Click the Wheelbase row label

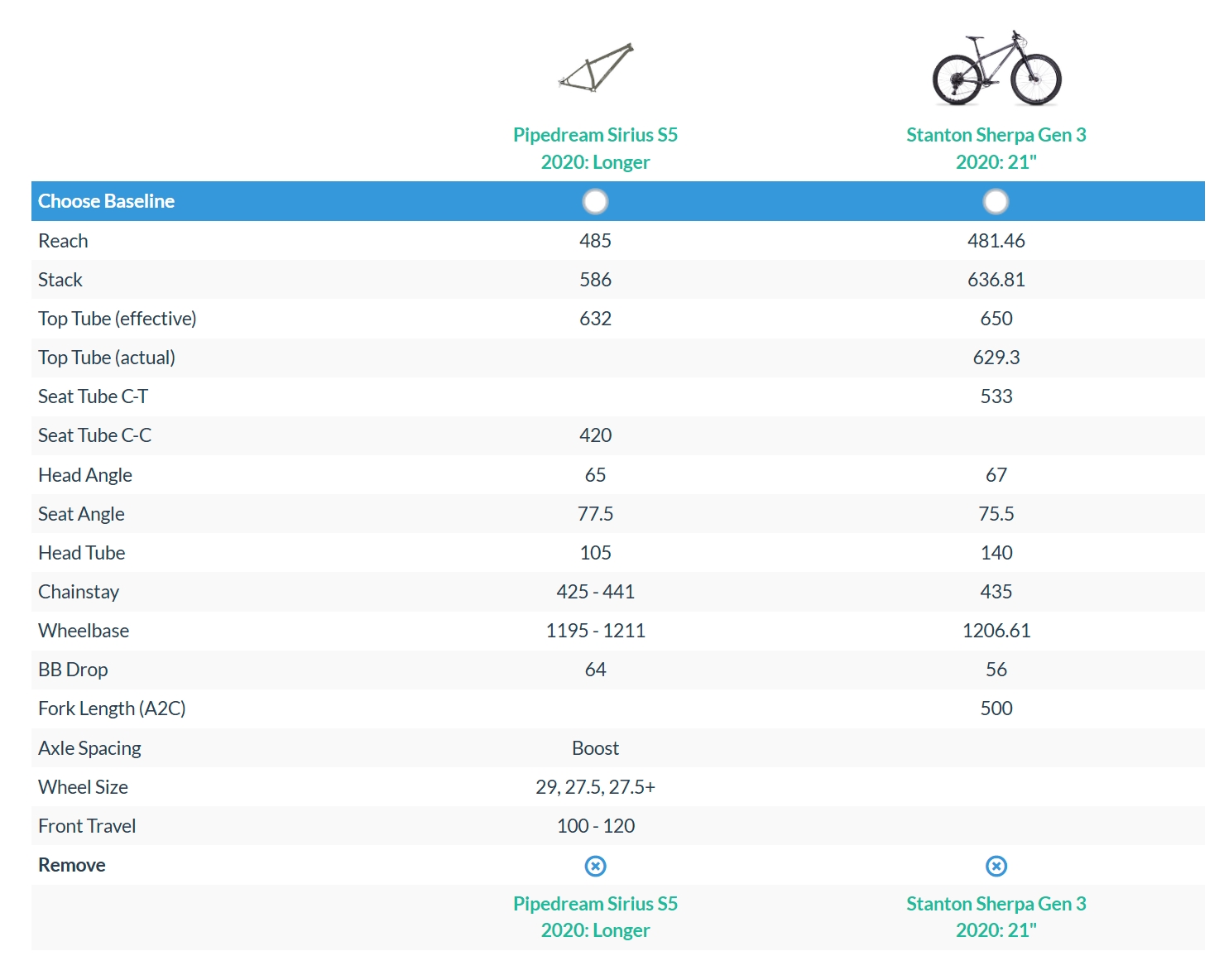84,631
